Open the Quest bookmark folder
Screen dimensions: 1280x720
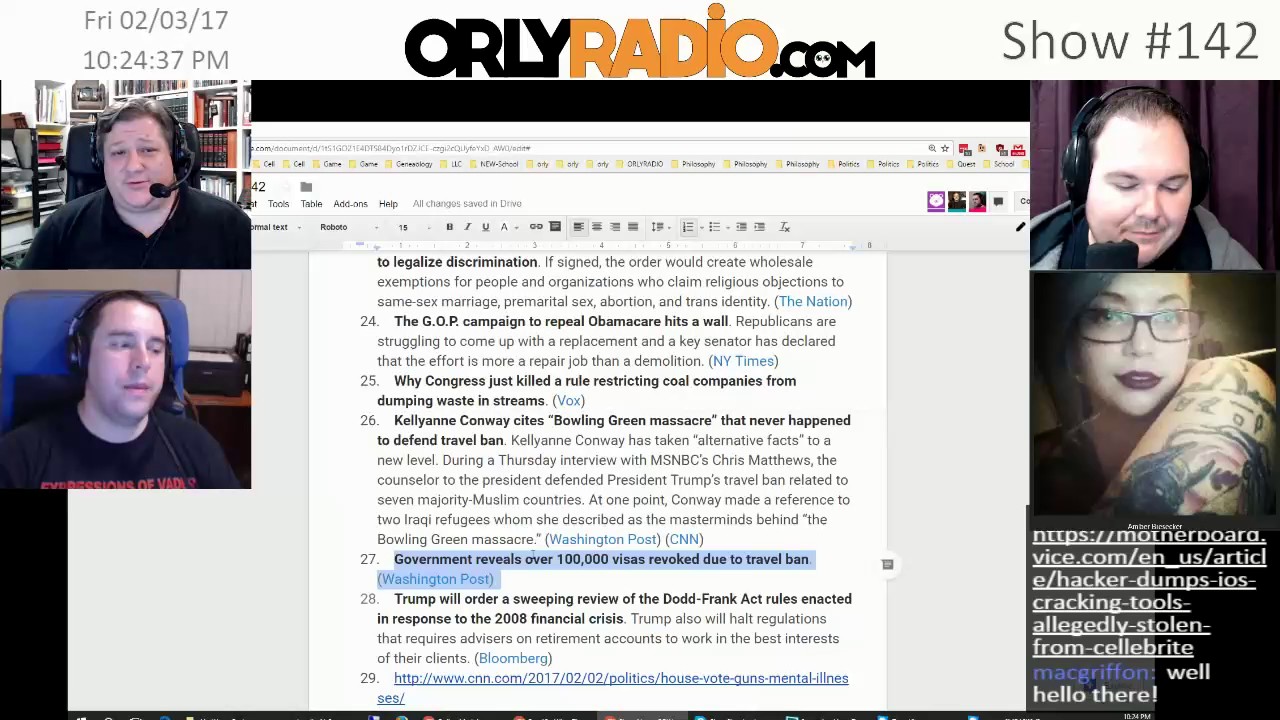point(961,164)
